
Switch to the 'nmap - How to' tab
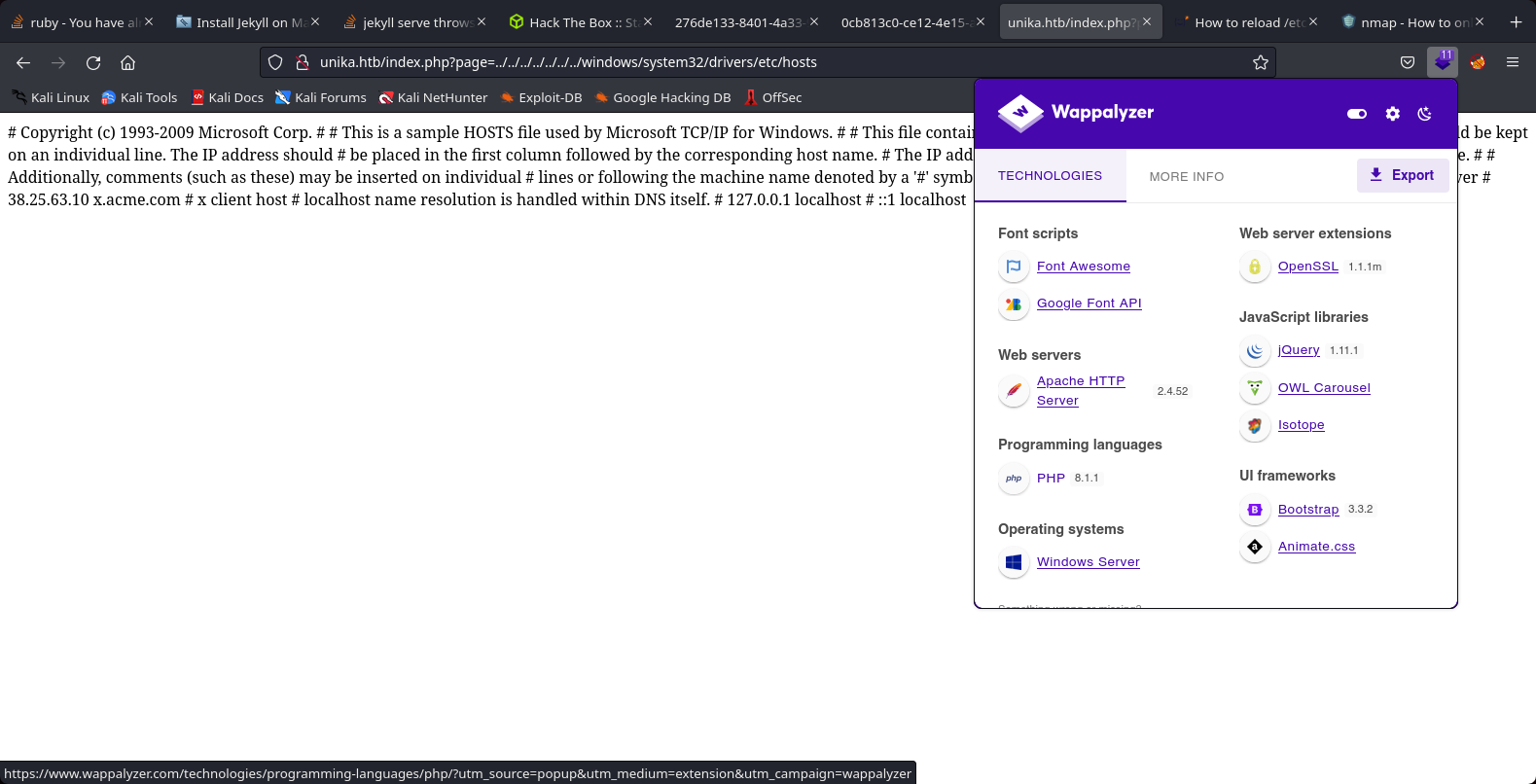click(x=1411, y=21)
